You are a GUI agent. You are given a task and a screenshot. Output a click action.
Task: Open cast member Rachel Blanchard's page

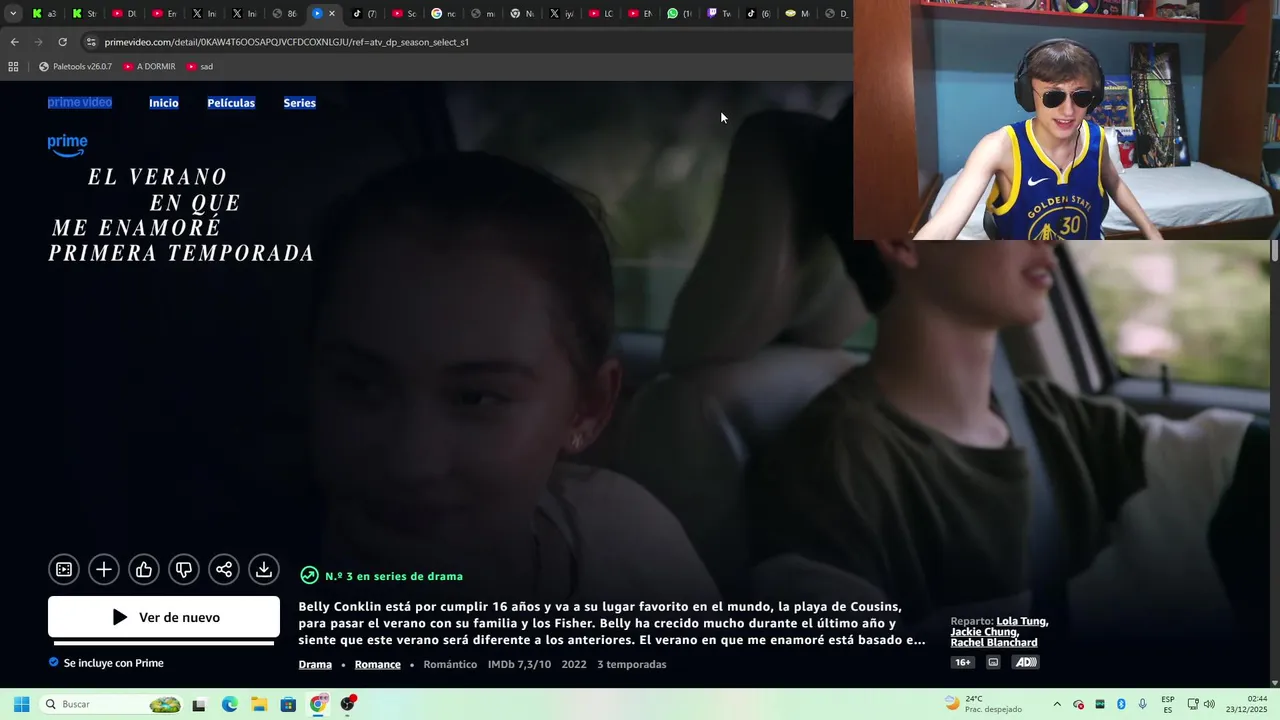[x=994, y=643]
